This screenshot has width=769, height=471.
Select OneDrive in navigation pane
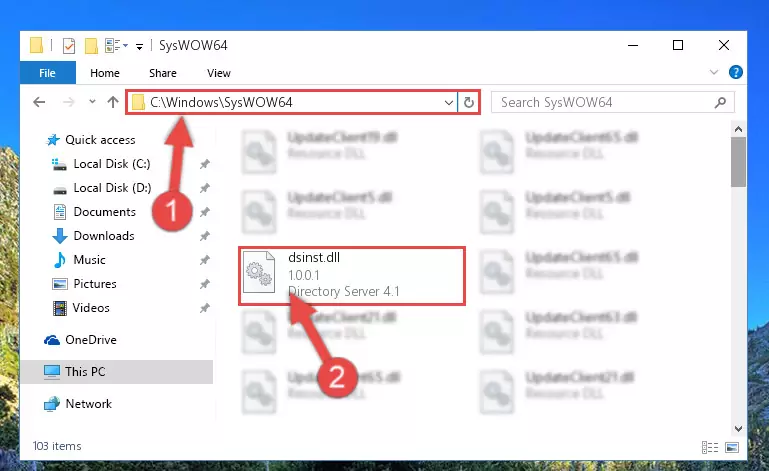click(91, 340)
